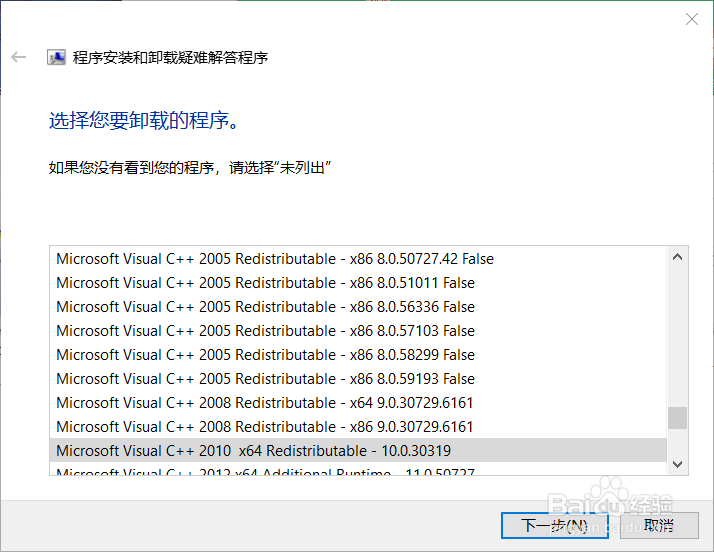Click the title 程序安装和卸载疑难解答程序
The image size is (714, 552).
(x=170, y=58)
